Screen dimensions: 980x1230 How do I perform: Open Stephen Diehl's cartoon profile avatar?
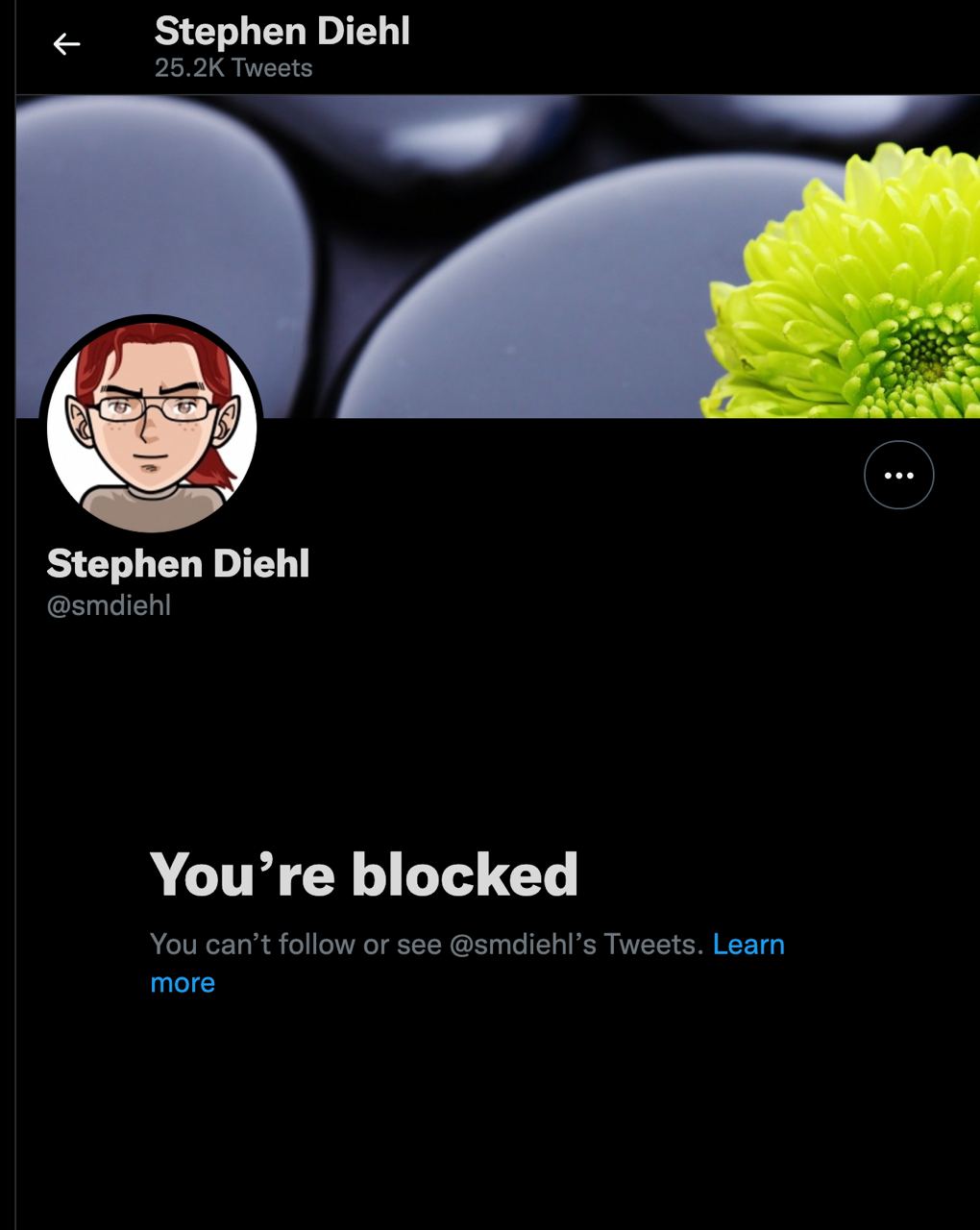(152, 427)
